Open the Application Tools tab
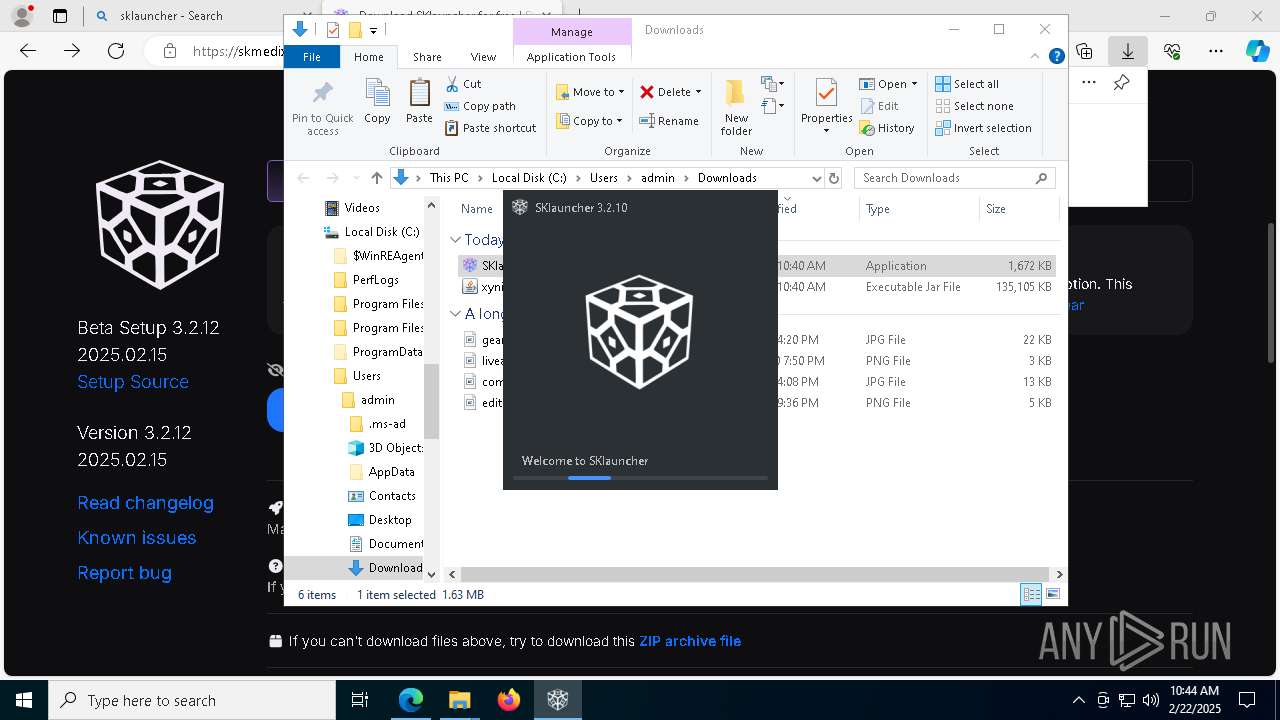 point(571,57)
